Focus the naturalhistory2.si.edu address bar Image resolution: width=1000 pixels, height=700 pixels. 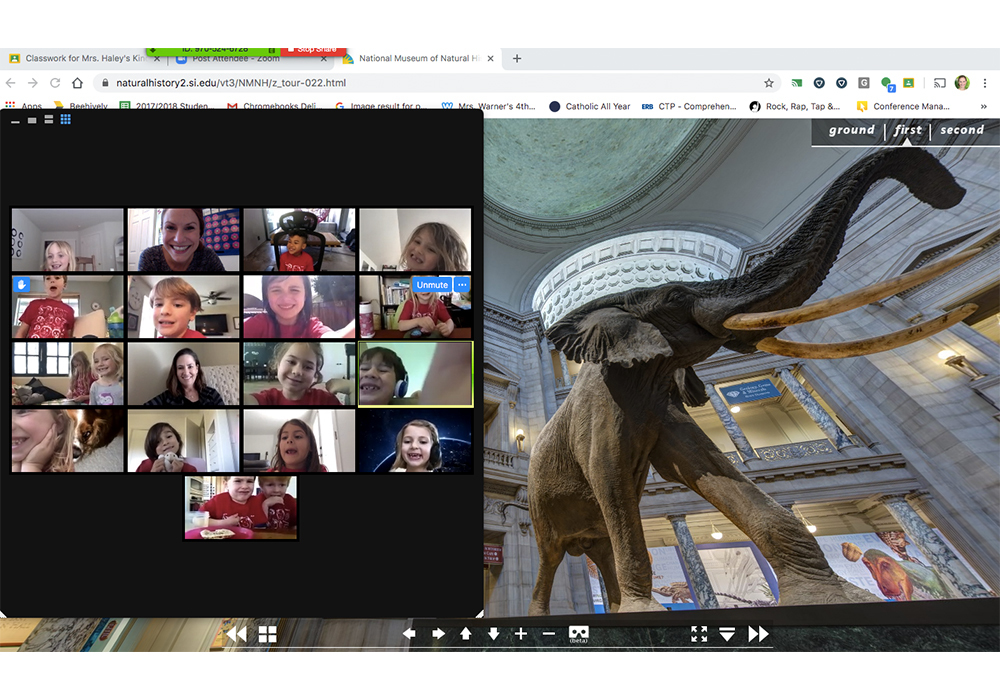[434, 83]
